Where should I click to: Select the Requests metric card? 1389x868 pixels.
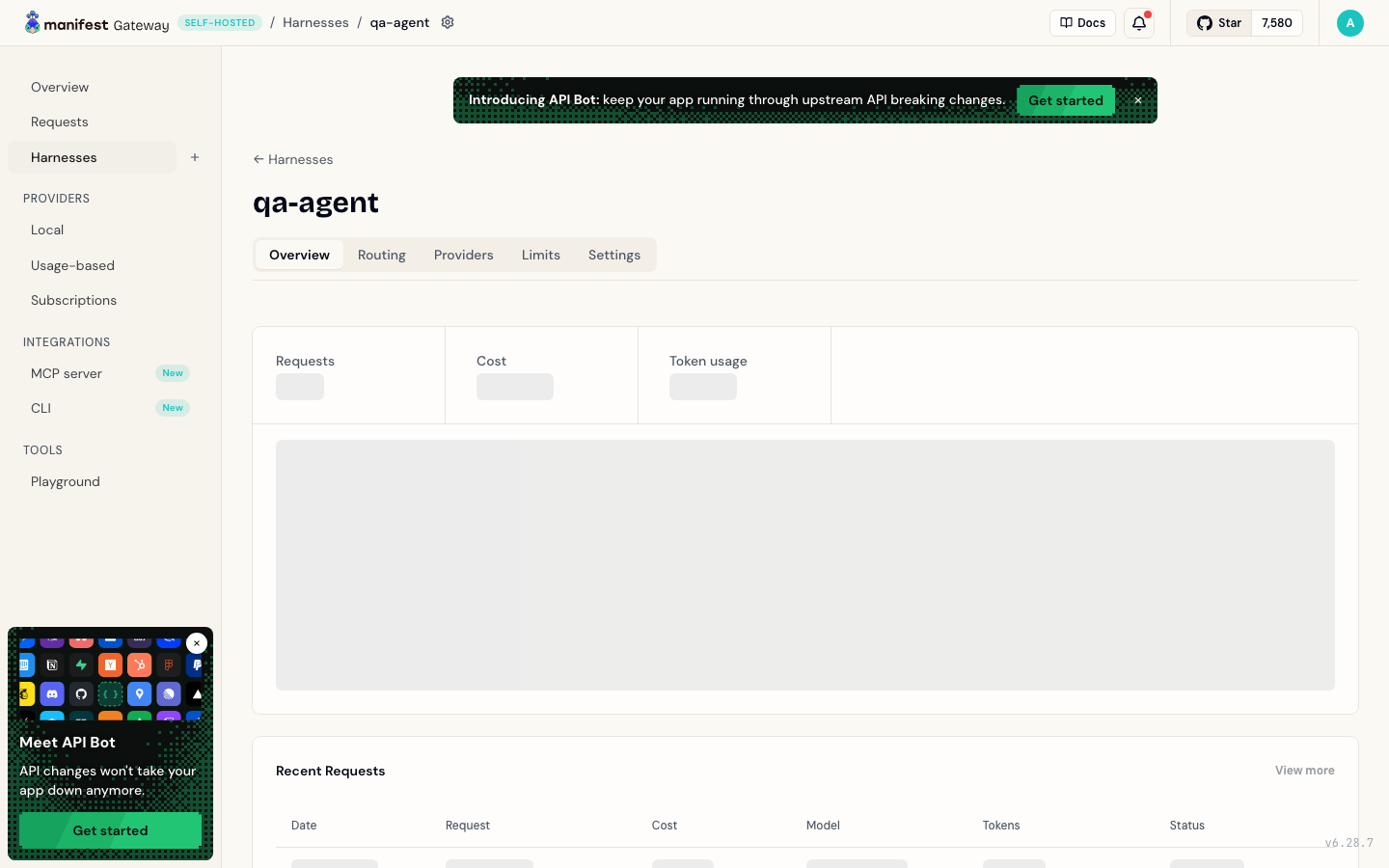pyautogui.click(x=349, y=375)
